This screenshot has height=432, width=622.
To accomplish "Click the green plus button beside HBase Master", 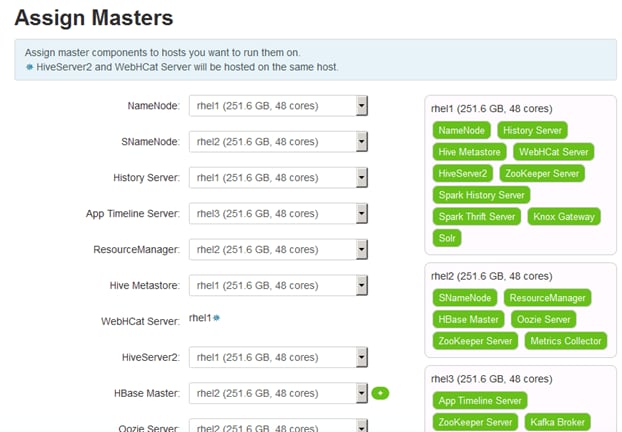I will (x=380, y=393).
